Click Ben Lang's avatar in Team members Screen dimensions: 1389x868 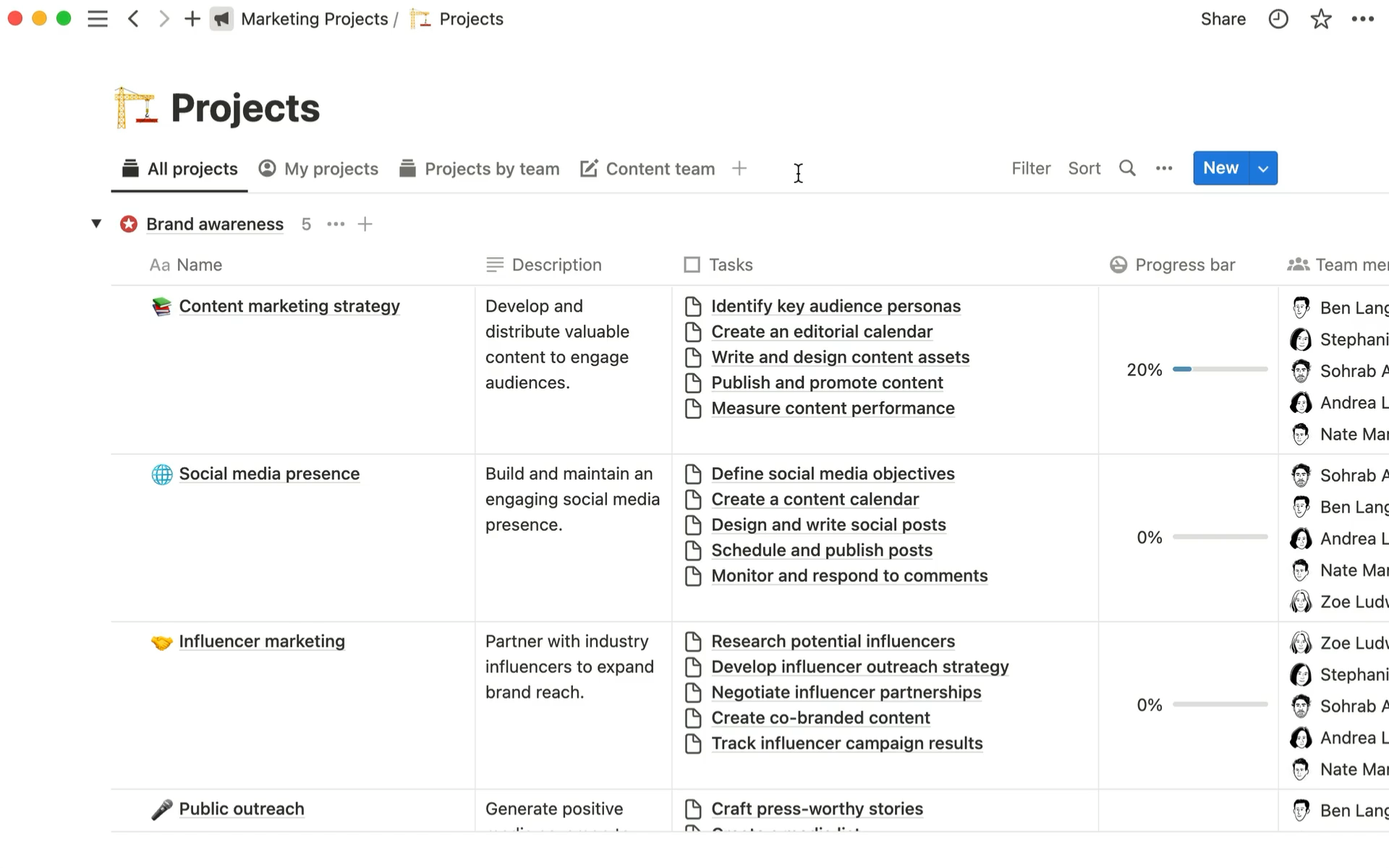pyautogui.click(x=1302, y=307)
